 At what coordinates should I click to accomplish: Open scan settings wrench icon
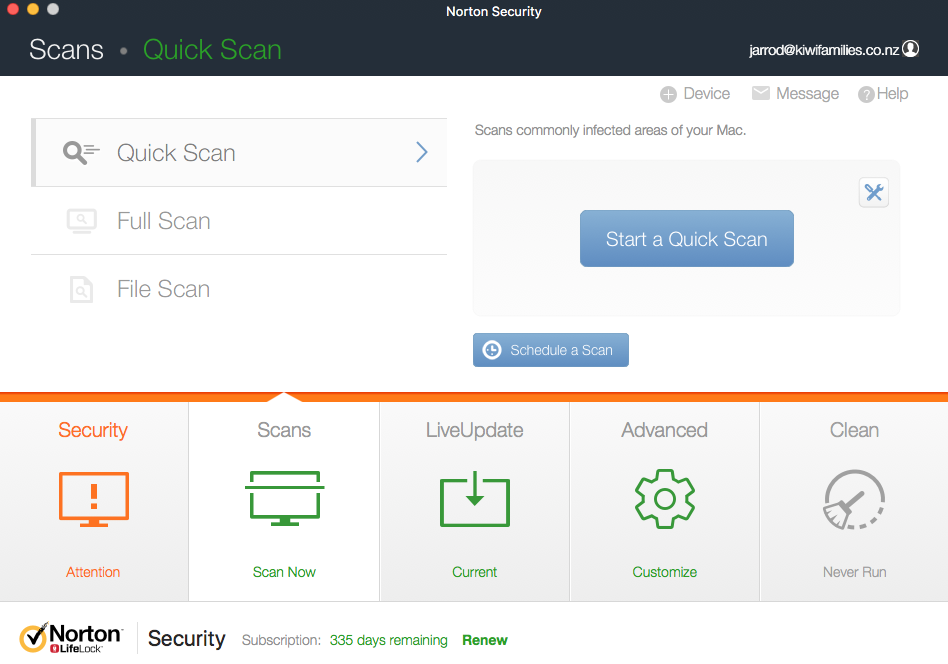[x=874, y=193]
